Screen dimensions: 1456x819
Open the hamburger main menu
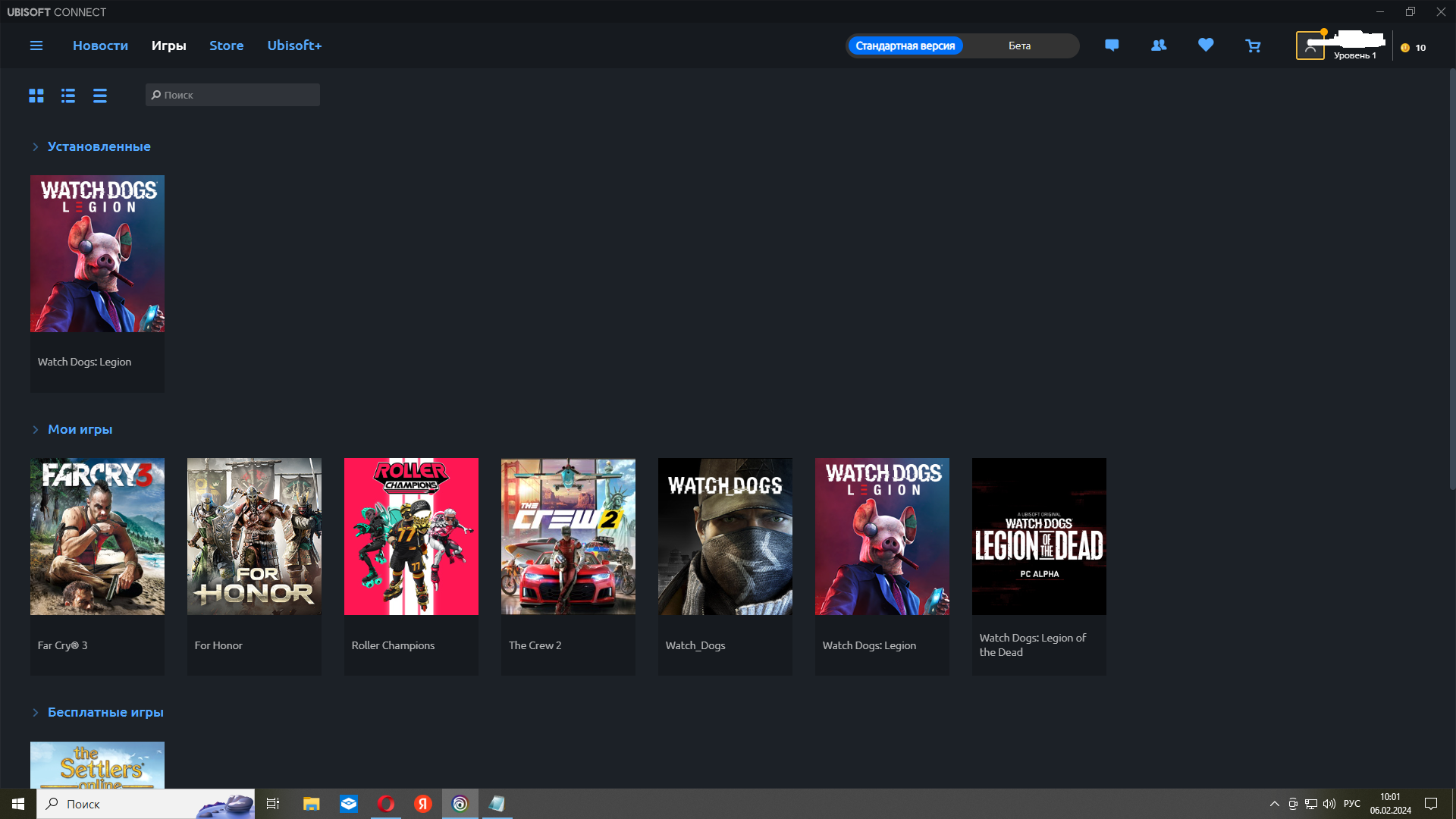(x=36, y=45)
